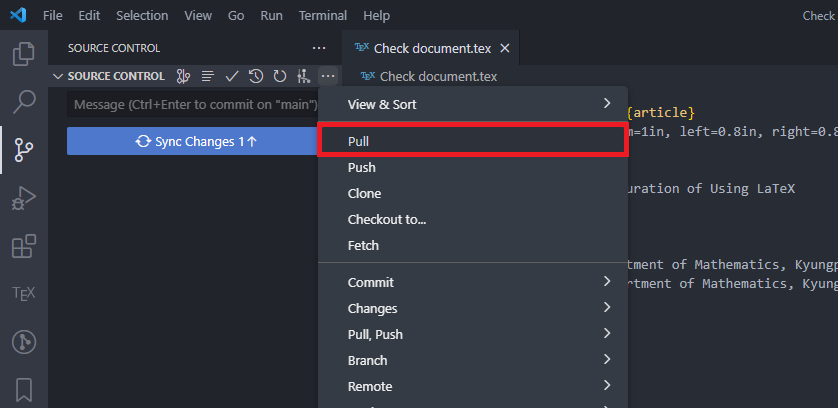Click the "tment of Mathematics, Kyungp" editor line
The height and width of the screenshot is (408, 838).
click(732, 264)
